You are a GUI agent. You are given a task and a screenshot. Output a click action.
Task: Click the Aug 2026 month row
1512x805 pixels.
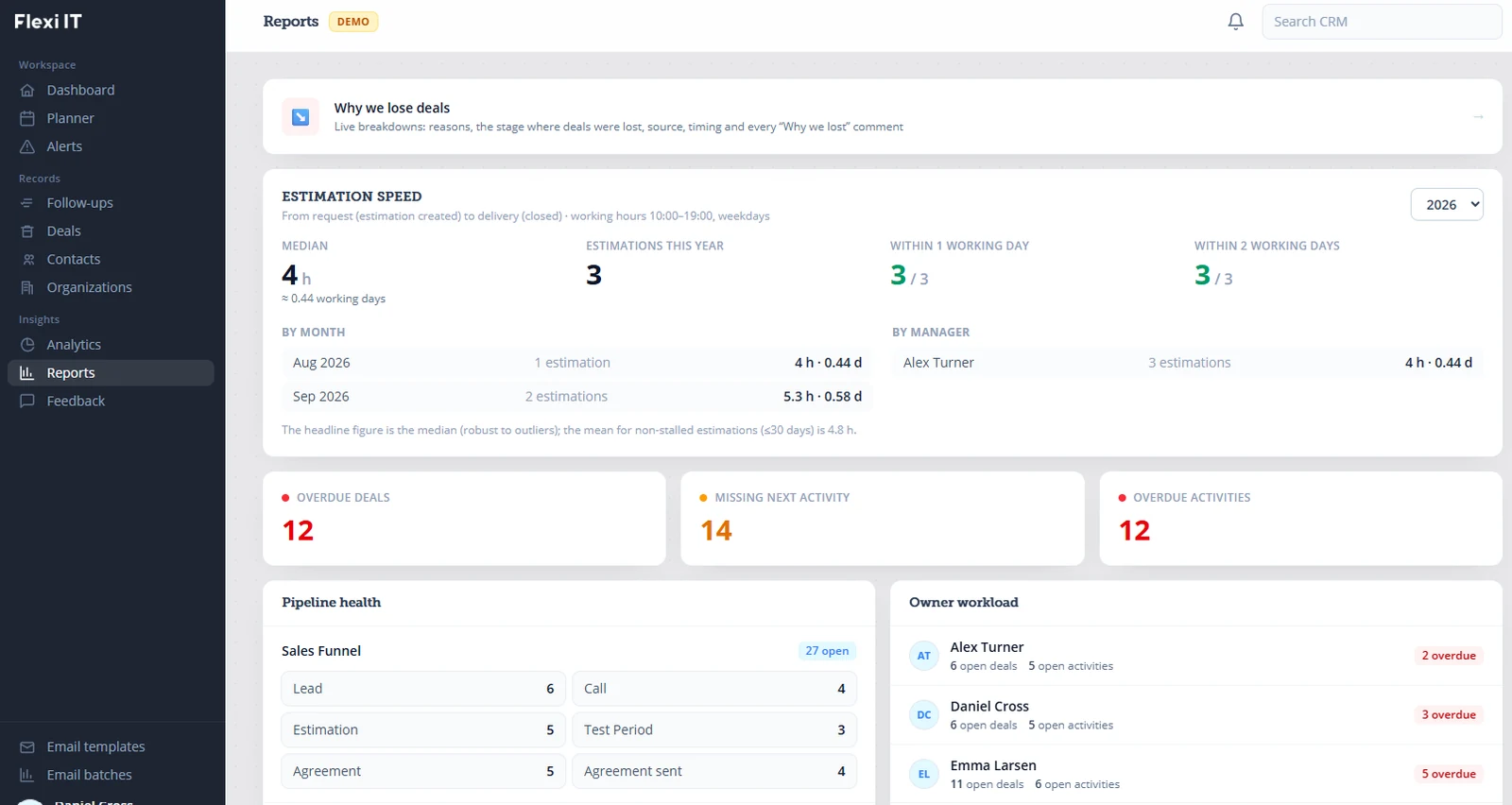coord(577,363)
